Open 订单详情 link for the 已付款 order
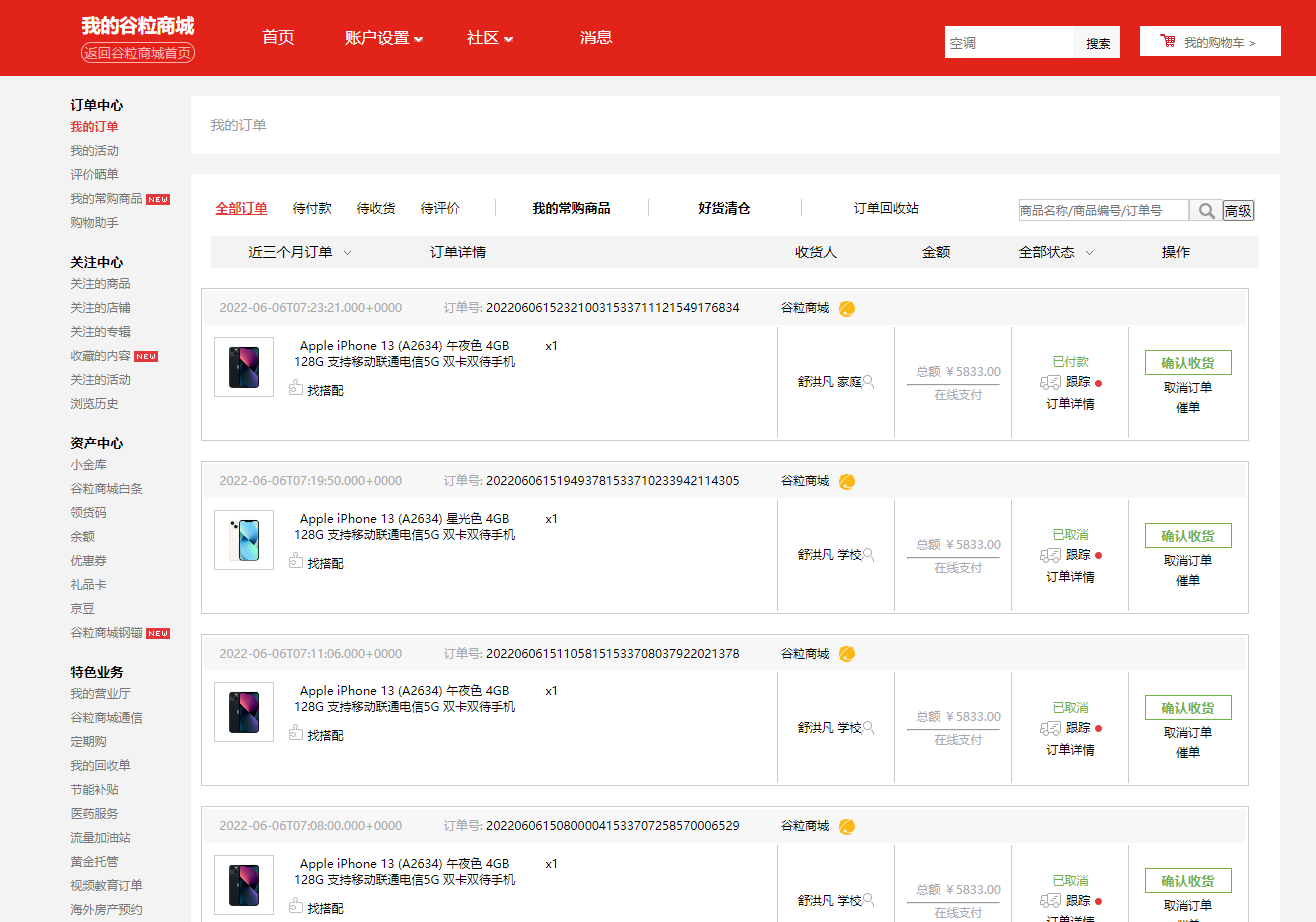 click(x=1070, y=404)
